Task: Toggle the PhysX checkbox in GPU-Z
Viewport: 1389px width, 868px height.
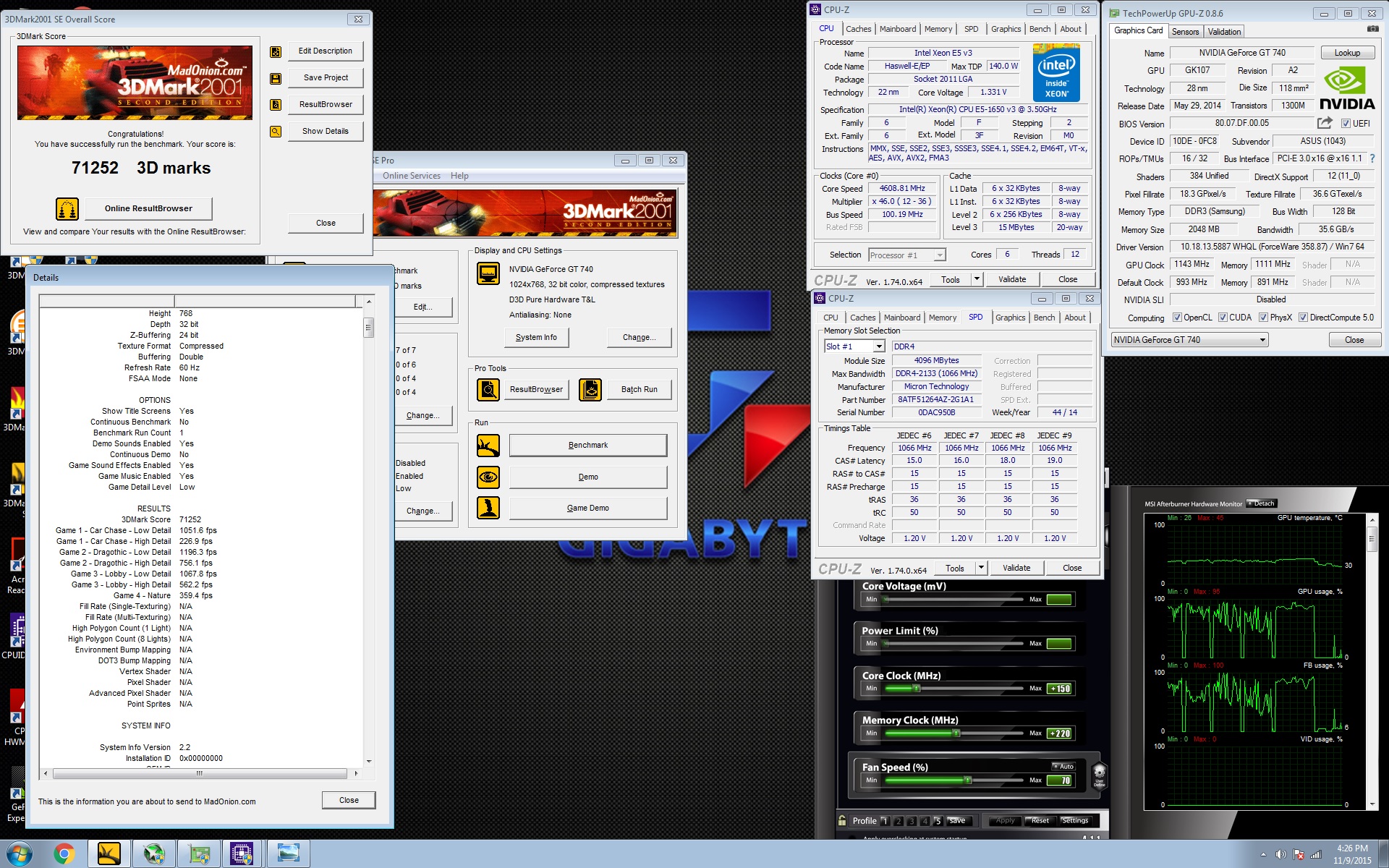Action: point(1263,318)
